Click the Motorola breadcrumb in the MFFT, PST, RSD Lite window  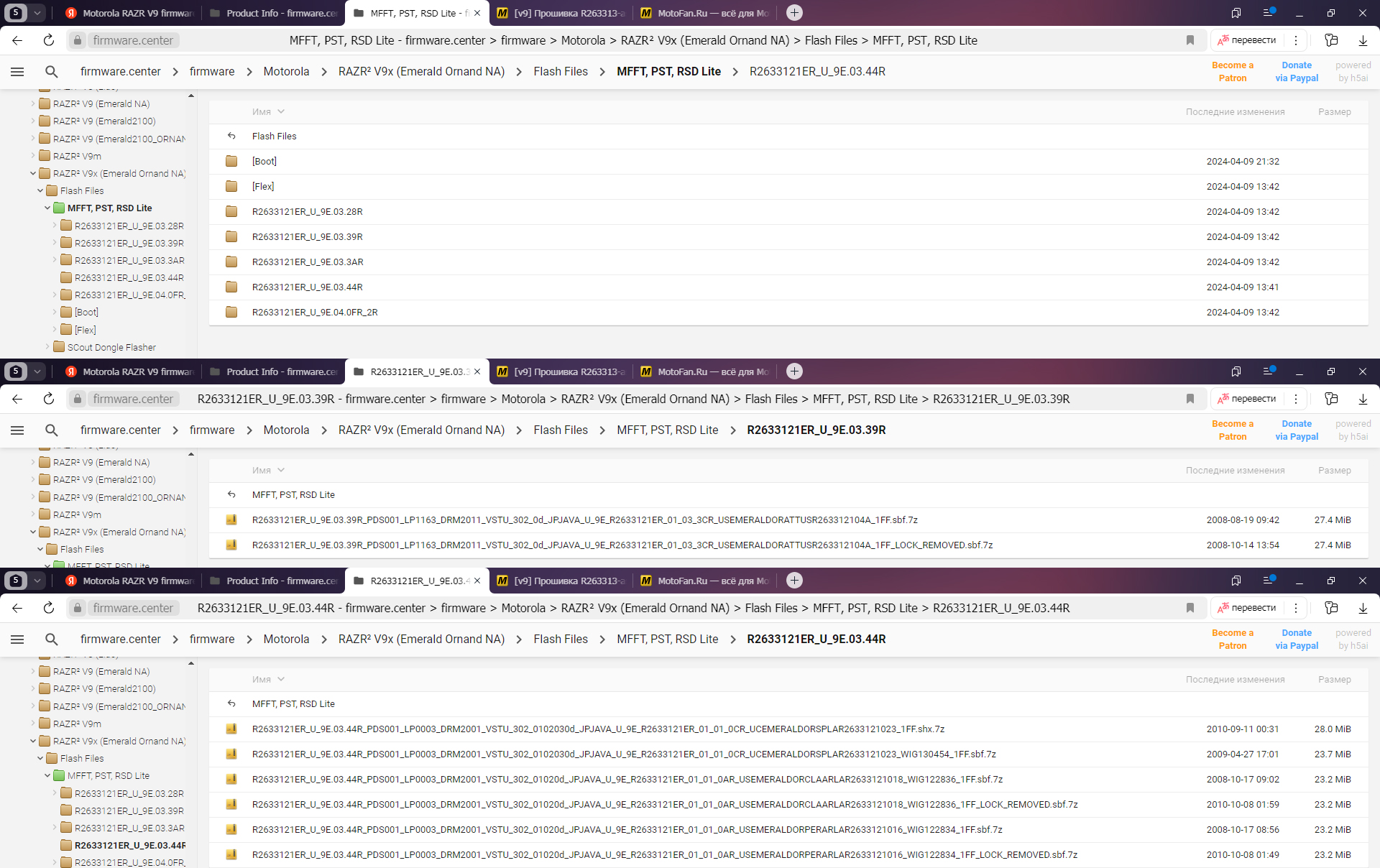(x=286, y=71)
